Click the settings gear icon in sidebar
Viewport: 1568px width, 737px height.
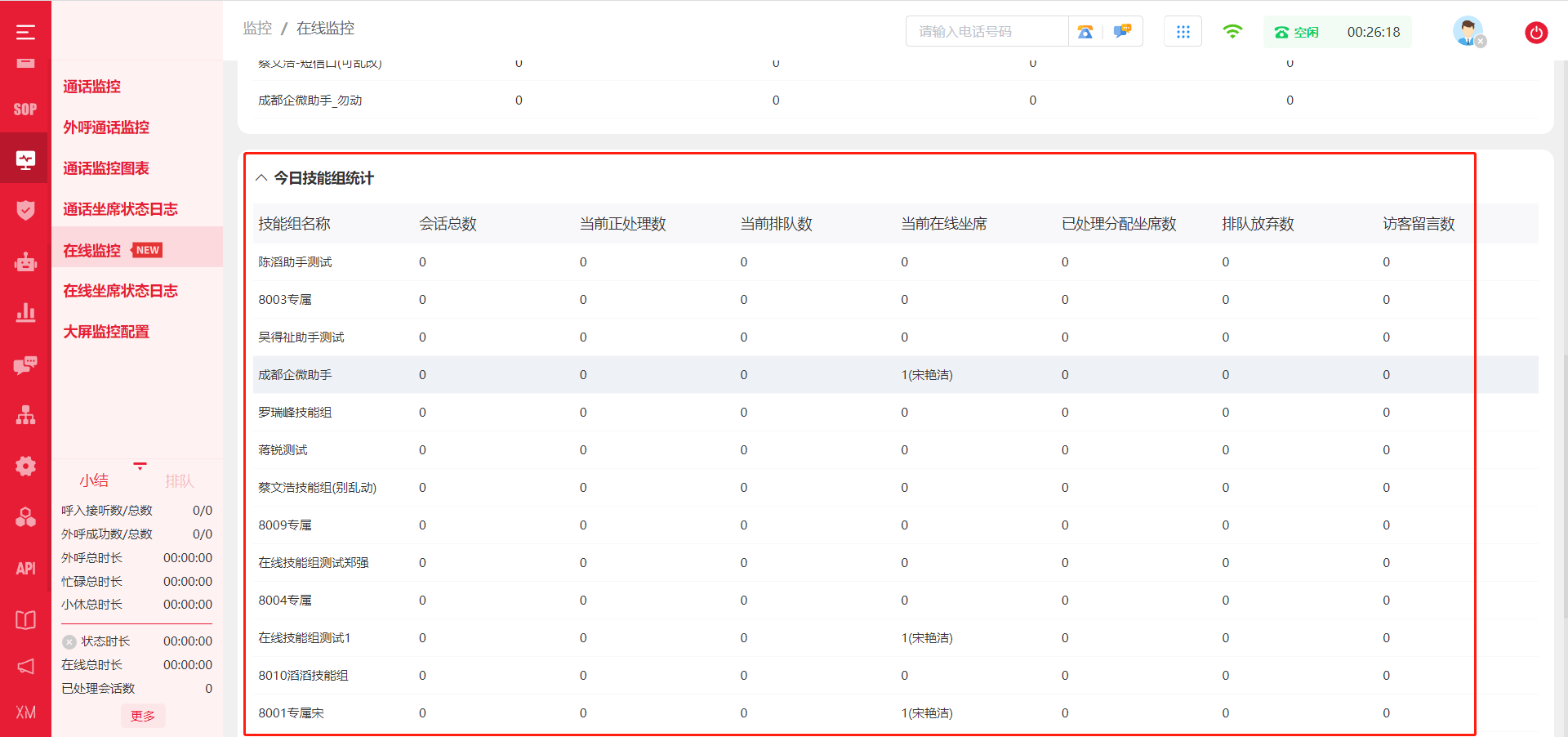[25, 467]
